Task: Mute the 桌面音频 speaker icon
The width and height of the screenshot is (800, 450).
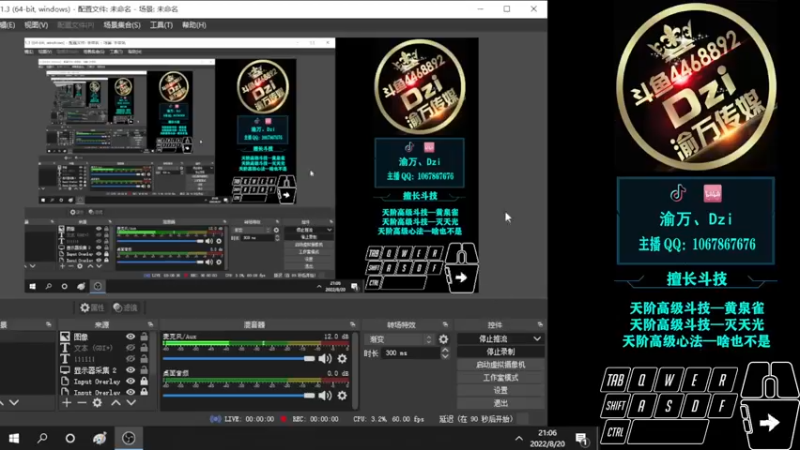Action: 325,395
